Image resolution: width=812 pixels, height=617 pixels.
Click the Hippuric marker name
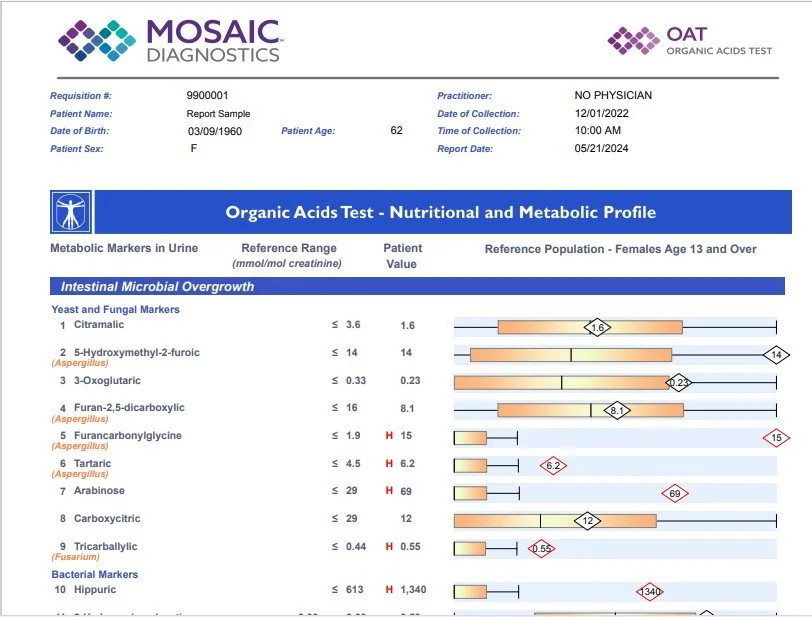coord(95,590)
